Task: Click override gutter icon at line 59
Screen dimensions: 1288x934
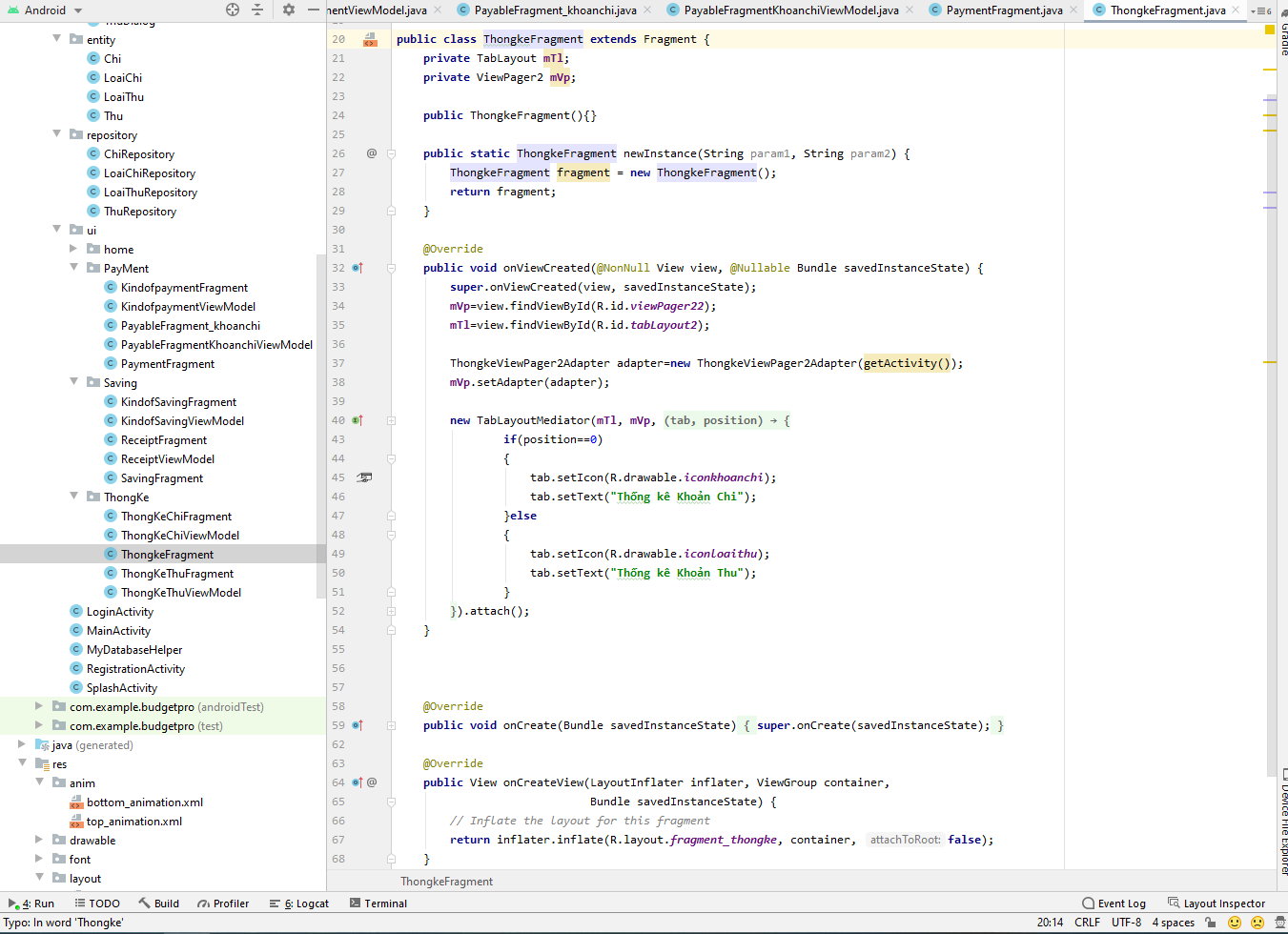Action: tap(358, 725)
